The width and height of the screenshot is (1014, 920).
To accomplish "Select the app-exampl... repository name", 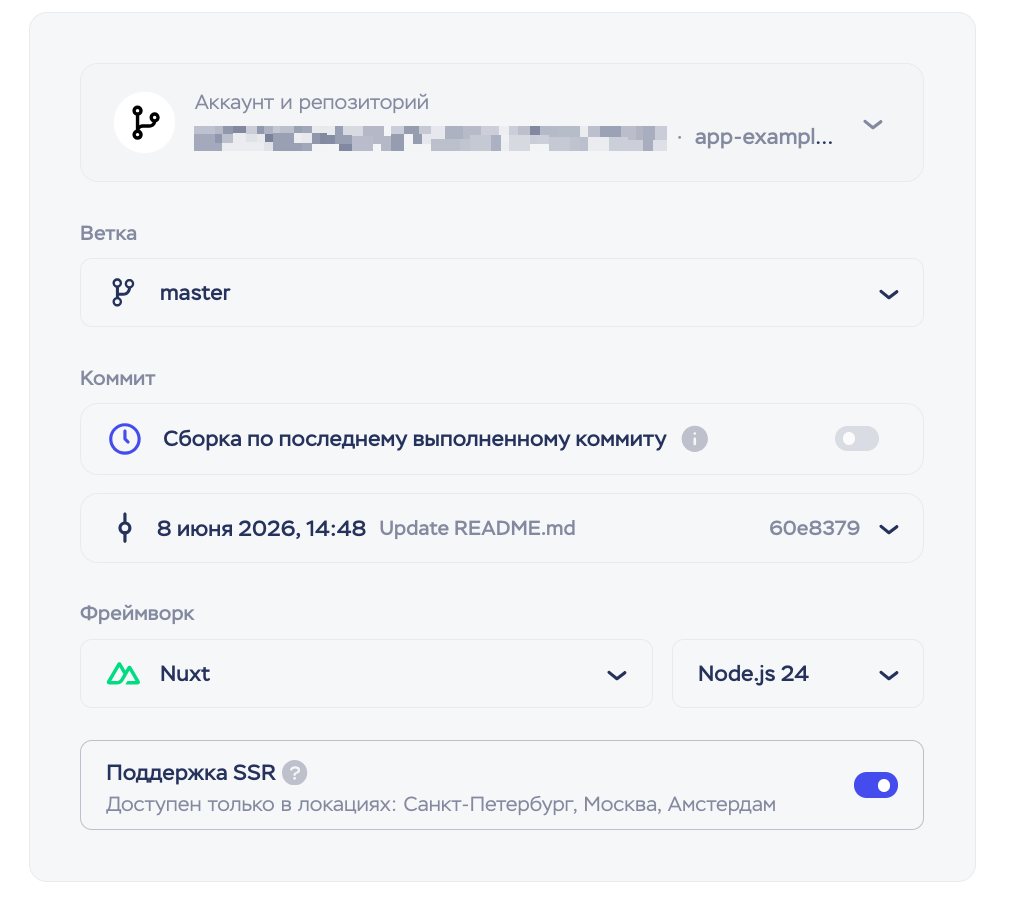I will (x=764, y=138).
